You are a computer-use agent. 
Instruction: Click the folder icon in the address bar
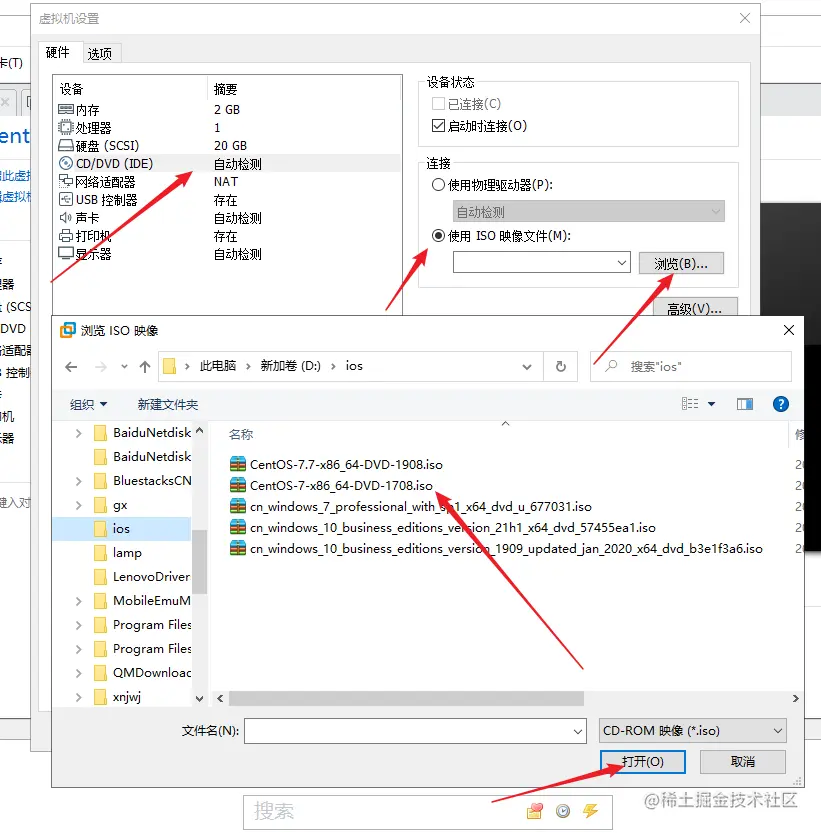coord(170,366)
